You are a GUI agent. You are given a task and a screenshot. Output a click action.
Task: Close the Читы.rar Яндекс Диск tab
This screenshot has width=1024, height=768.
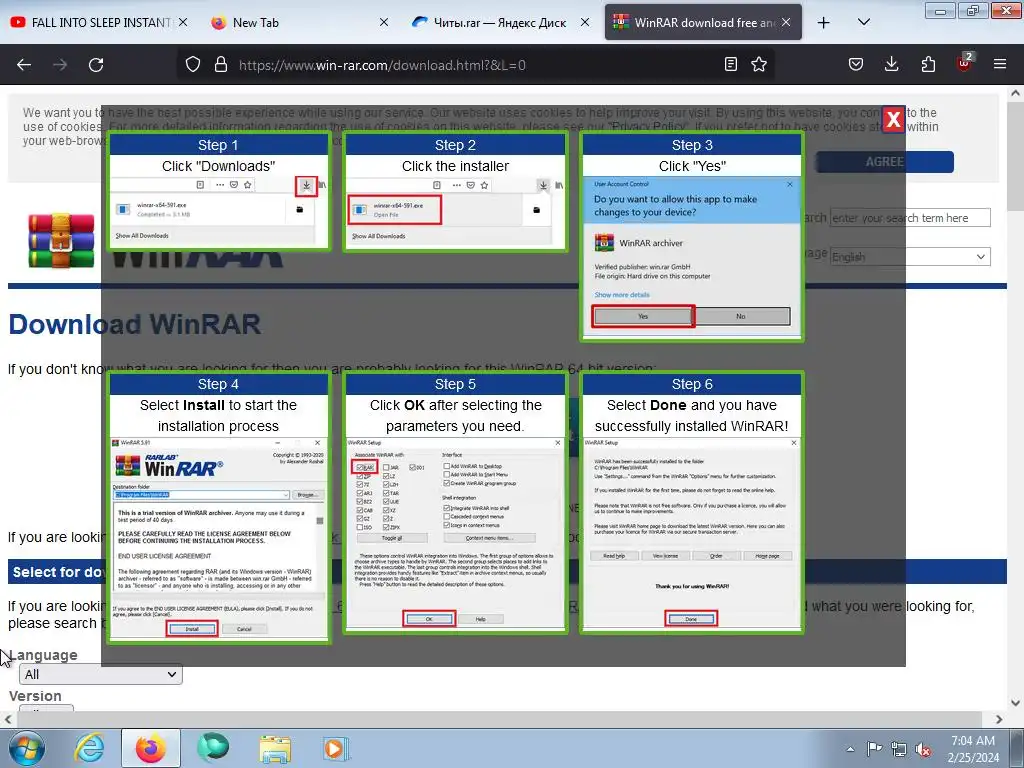tap(585, 22)
